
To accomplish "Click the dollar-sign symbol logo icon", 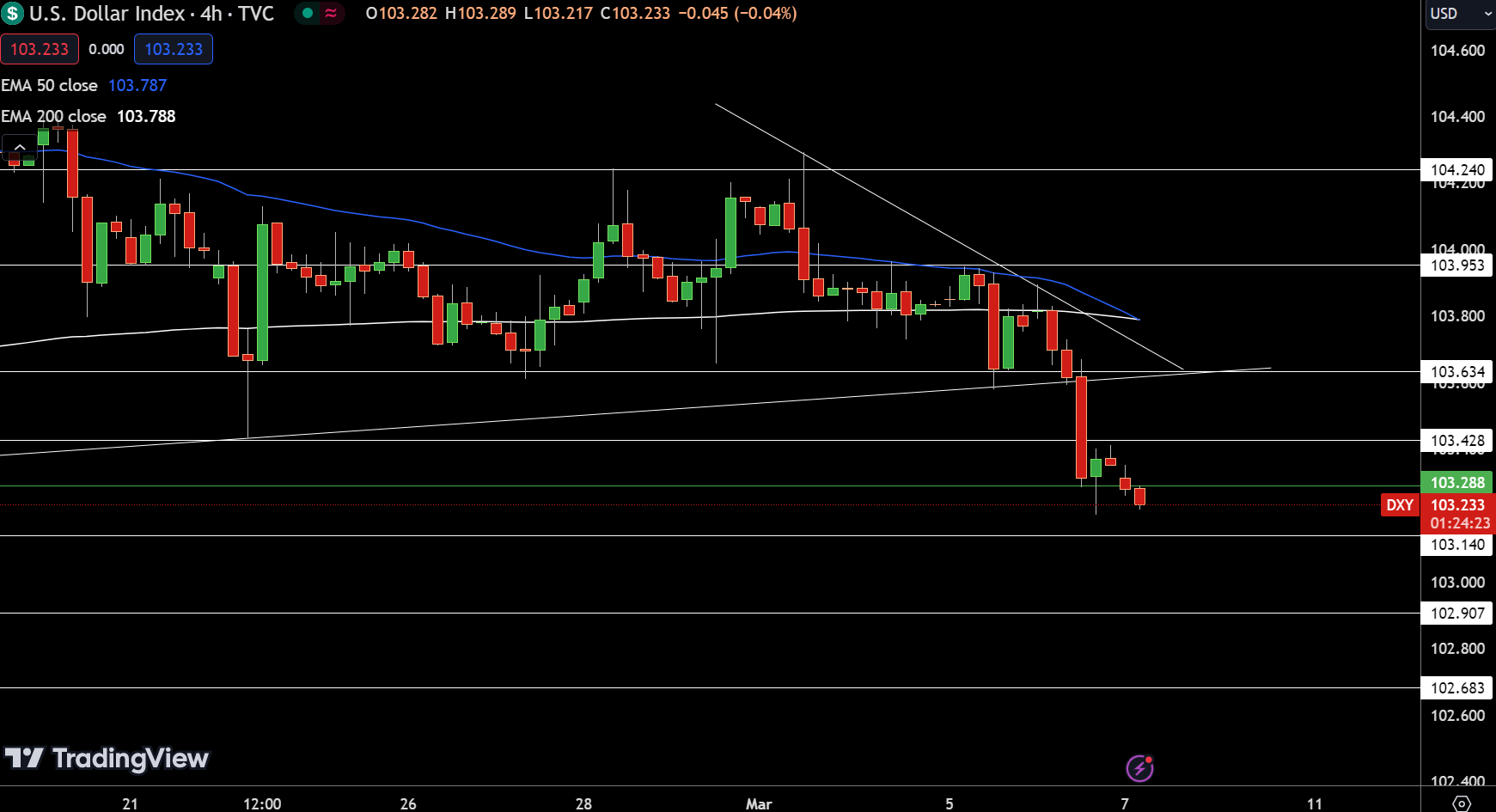I will tap(12, 14).
